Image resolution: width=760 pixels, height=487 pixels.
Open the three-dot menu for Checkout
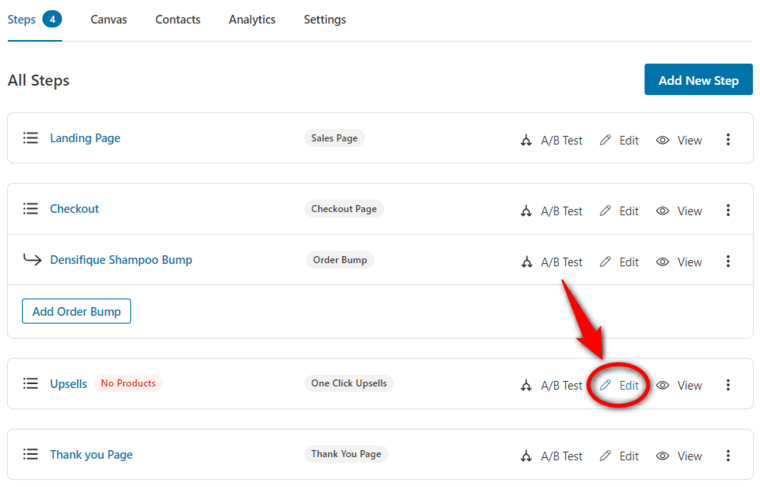728,210
